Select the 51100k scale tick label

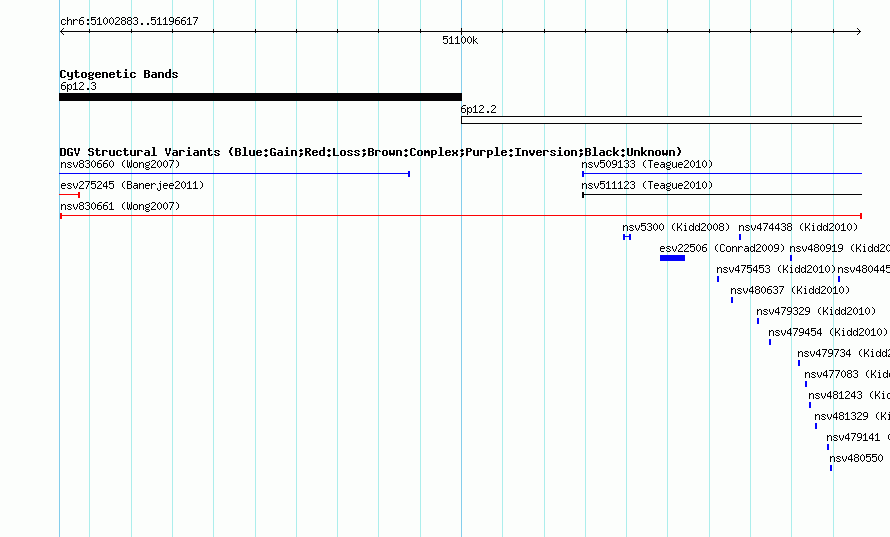pos(460,40)
